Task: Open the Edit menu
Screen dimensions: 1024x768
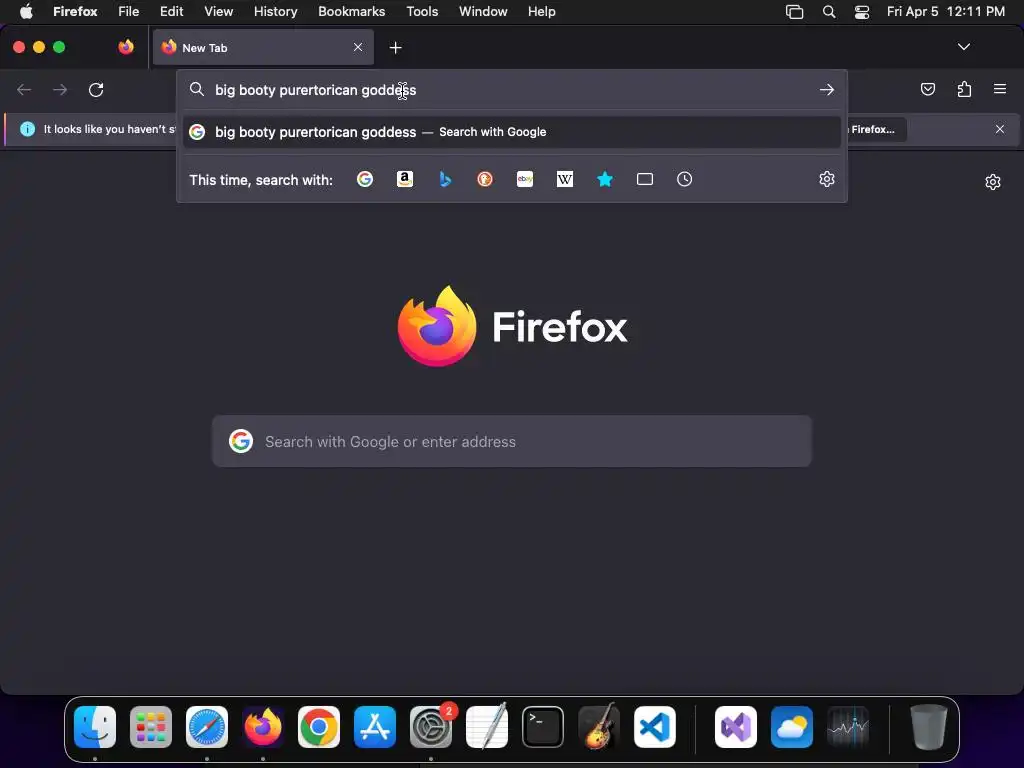Action: 172,12
